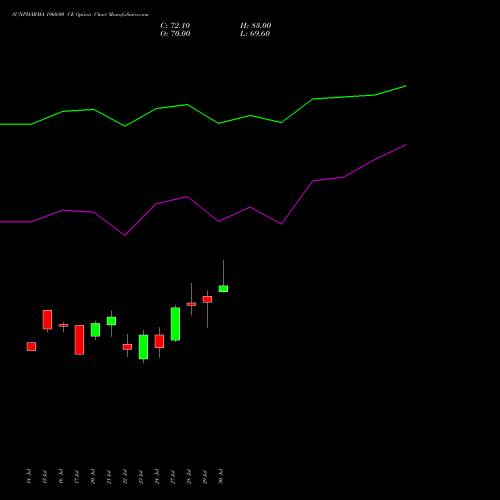Click the green candlestick for 23 Jul
500x500 pixels.
[143, 347]
